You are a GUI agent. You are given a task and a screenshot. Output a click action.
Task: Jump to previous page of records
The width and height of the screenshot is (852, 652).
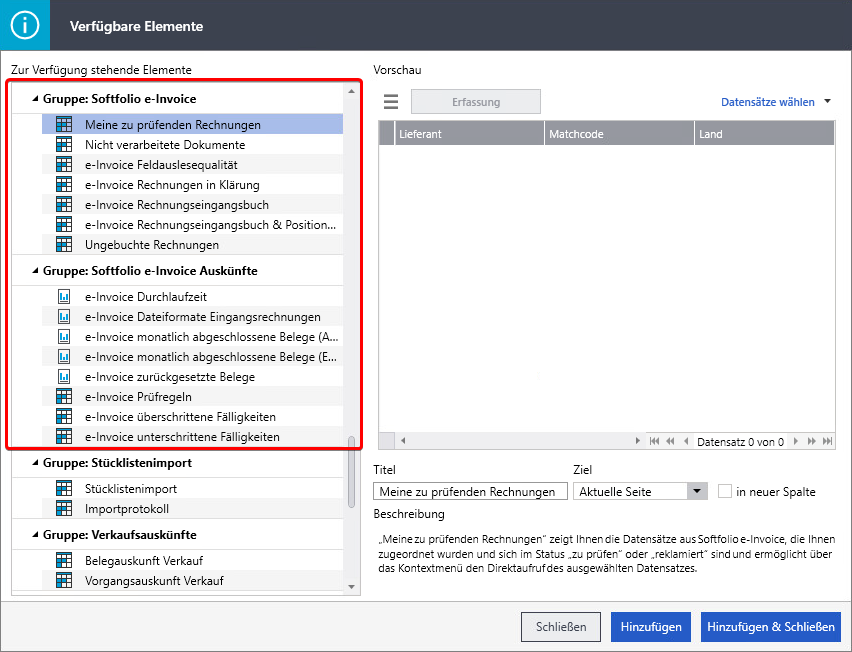pos(670,441)
